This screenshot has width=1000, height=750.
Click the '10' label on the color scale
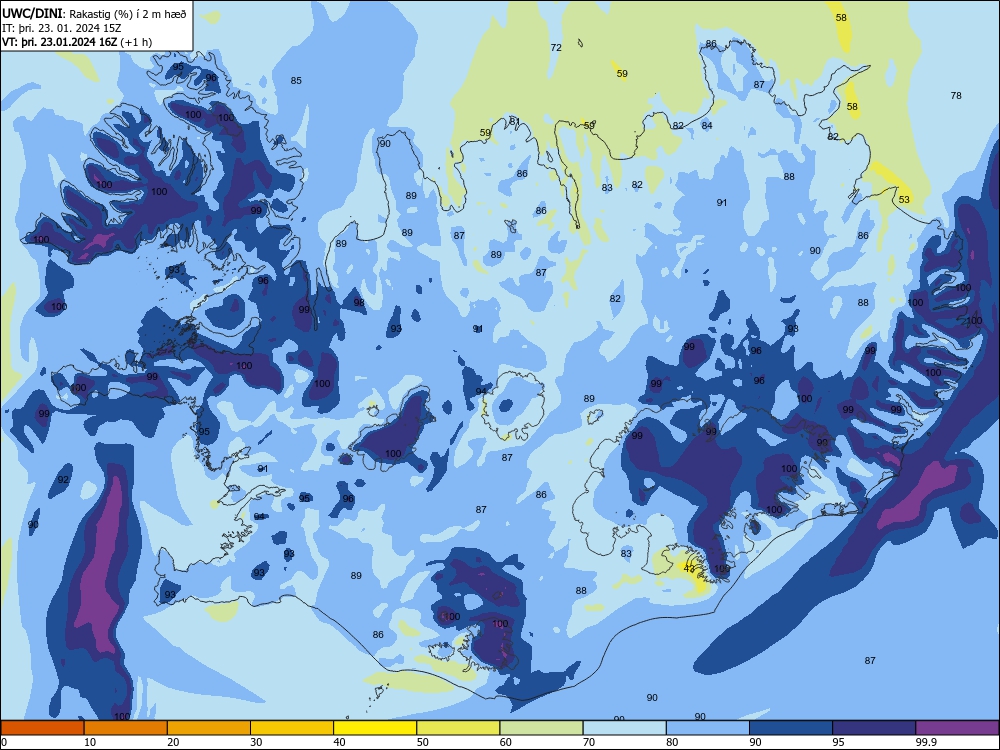tap(90, 742)
